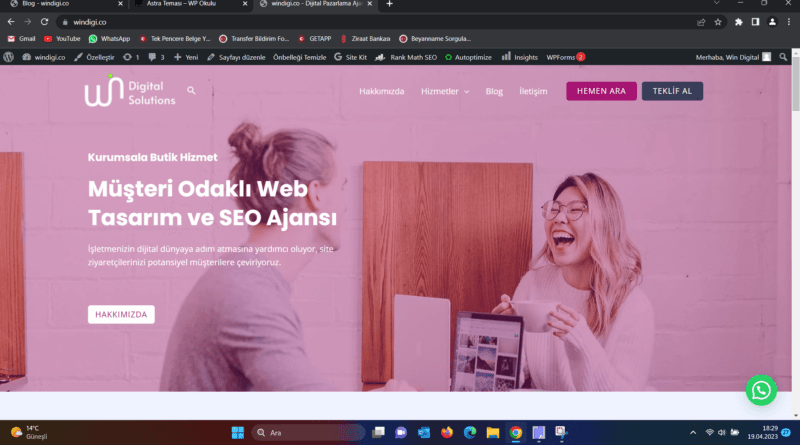Open the clock showing 18:29
This screenshot has height=445, width=800.
tap(763, 432)
